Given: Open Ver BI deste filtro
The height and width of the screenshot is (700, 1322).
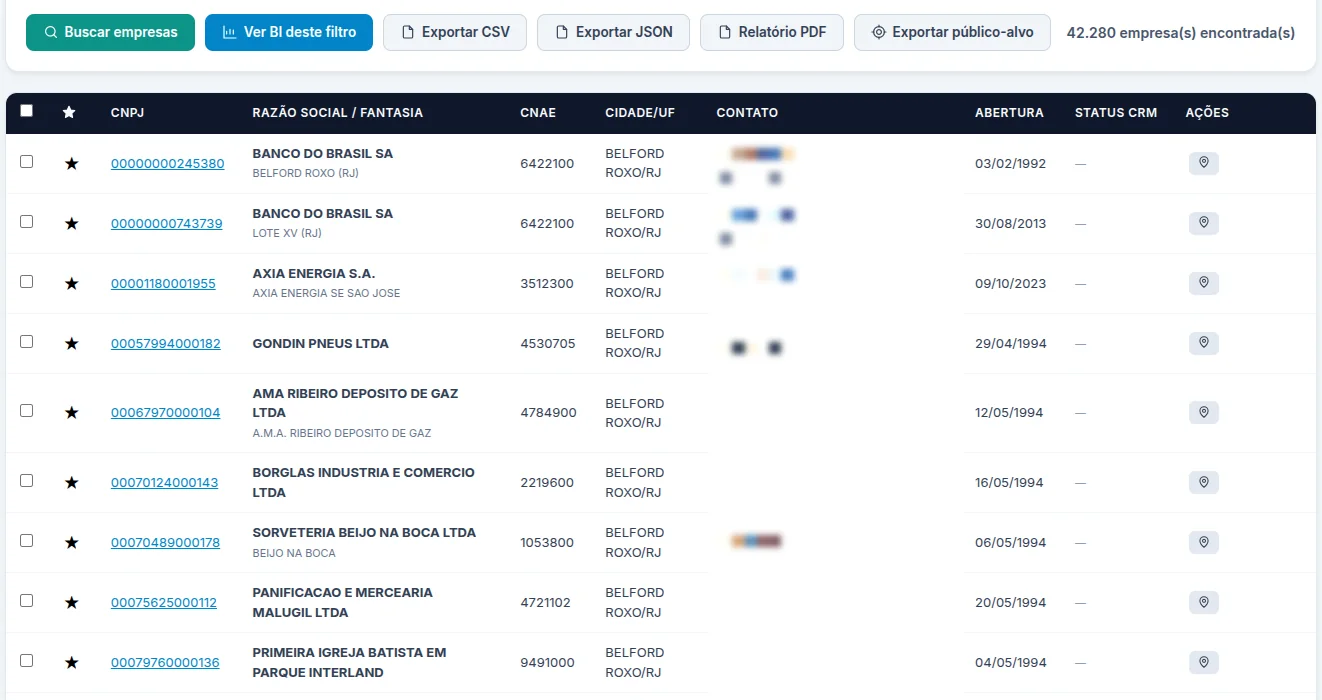Looking at the screenshot, I should point(289,32).
